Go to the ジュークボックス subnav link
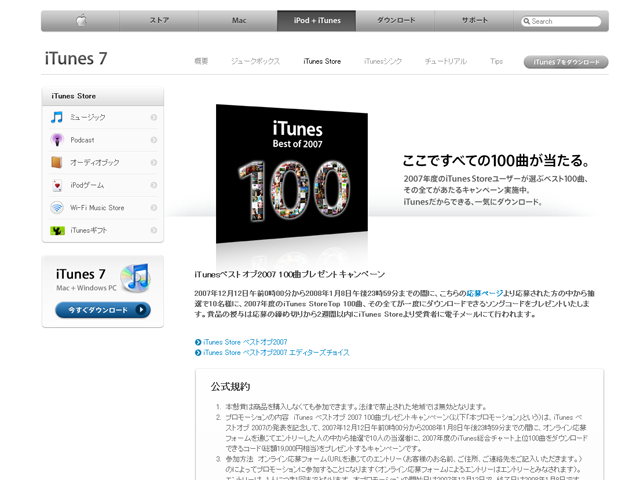Viewport: 640px width, 480px height. 256,61
